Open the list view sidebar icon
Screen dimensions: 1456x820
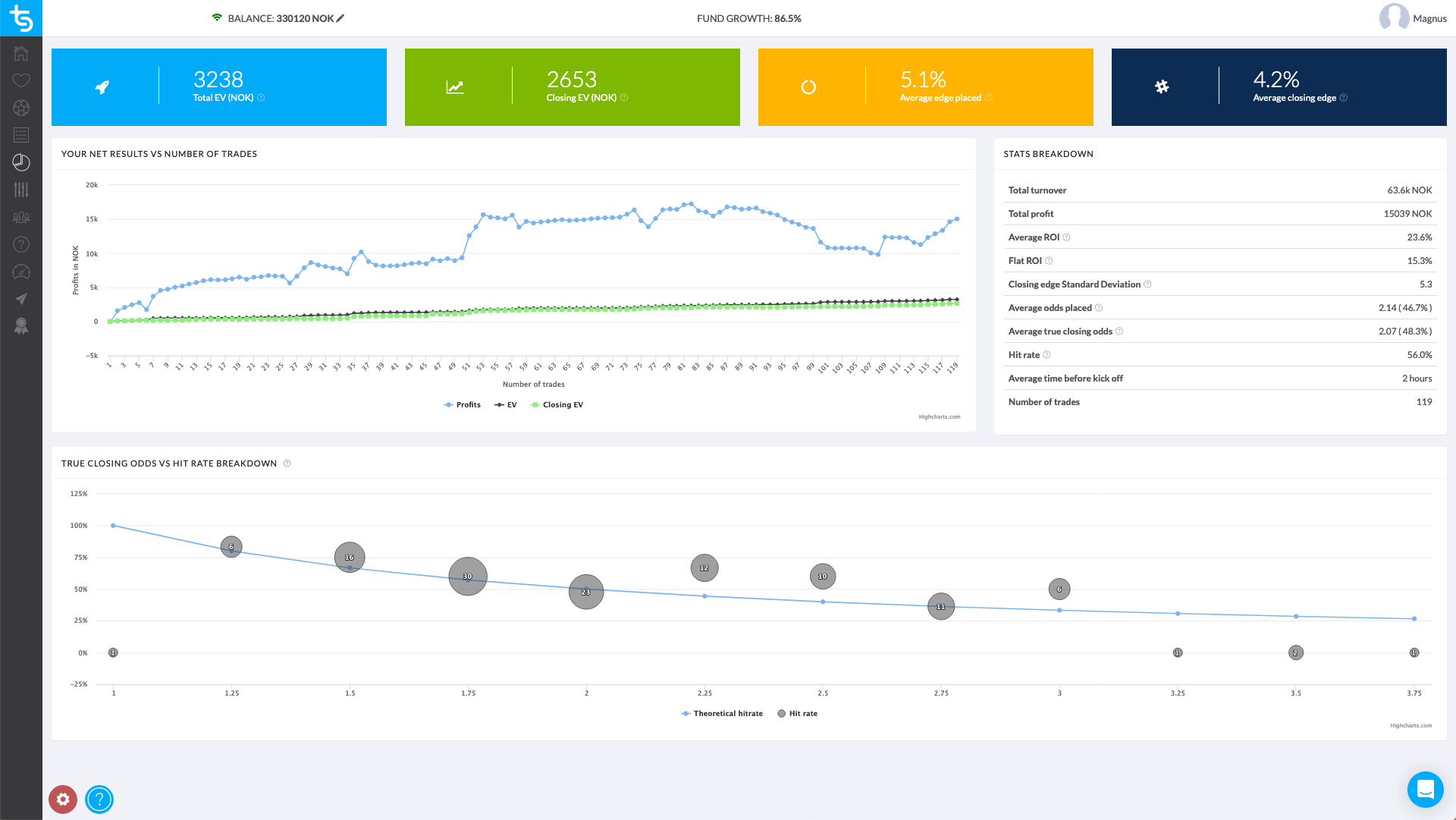click(x=21, y=135)
